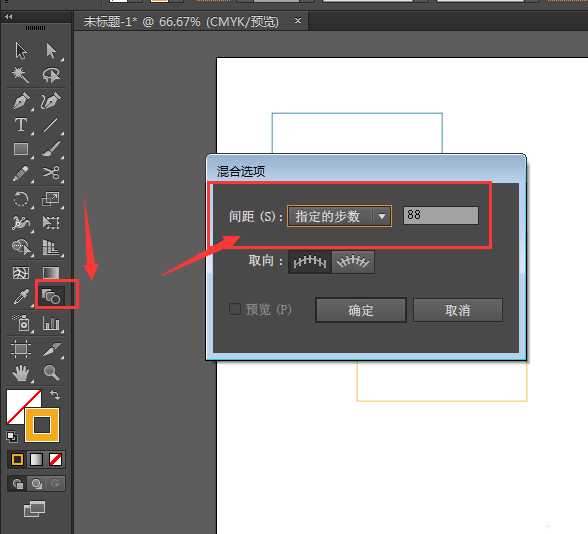This screenshot has width=588, height=534.
Task: Click the orange stroke color swatch
Action: pyautogui.click(x=42, y=425)
